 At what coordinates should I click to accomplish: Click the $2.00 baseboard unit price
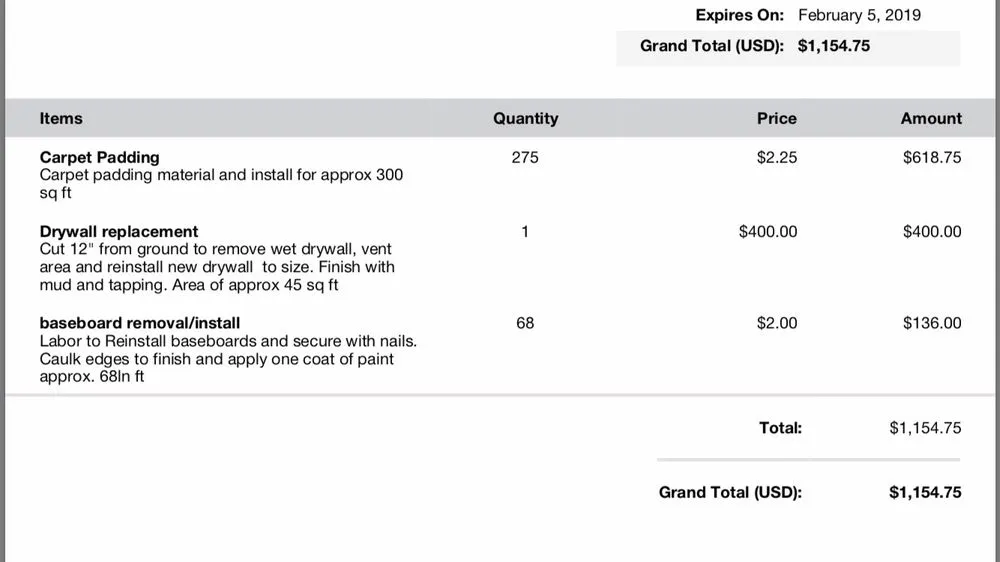[x=777, y=323]
